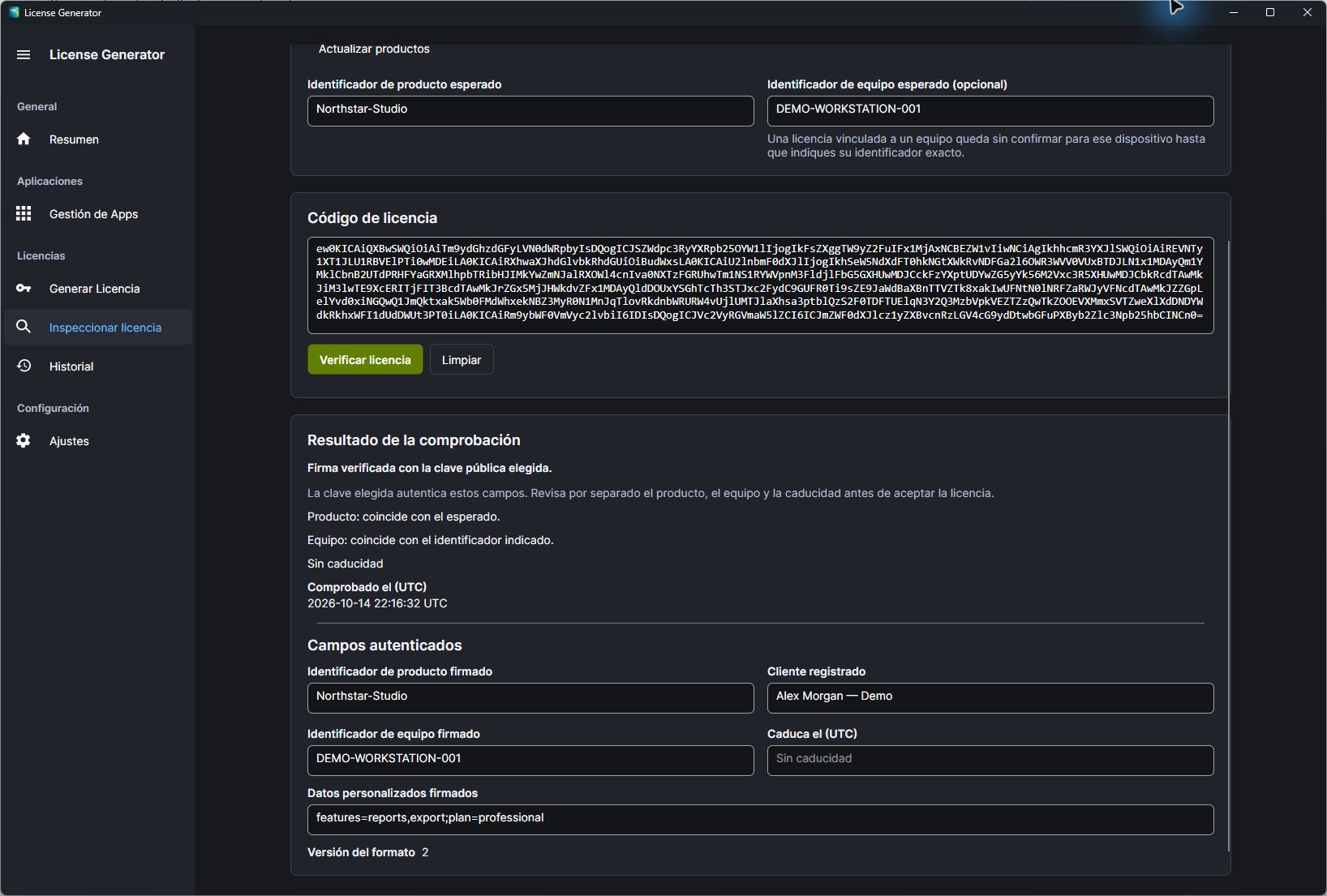The image size is (1327, 896).
Task: Click the key icon for Generar Licencia
Action: pos(24,288)
